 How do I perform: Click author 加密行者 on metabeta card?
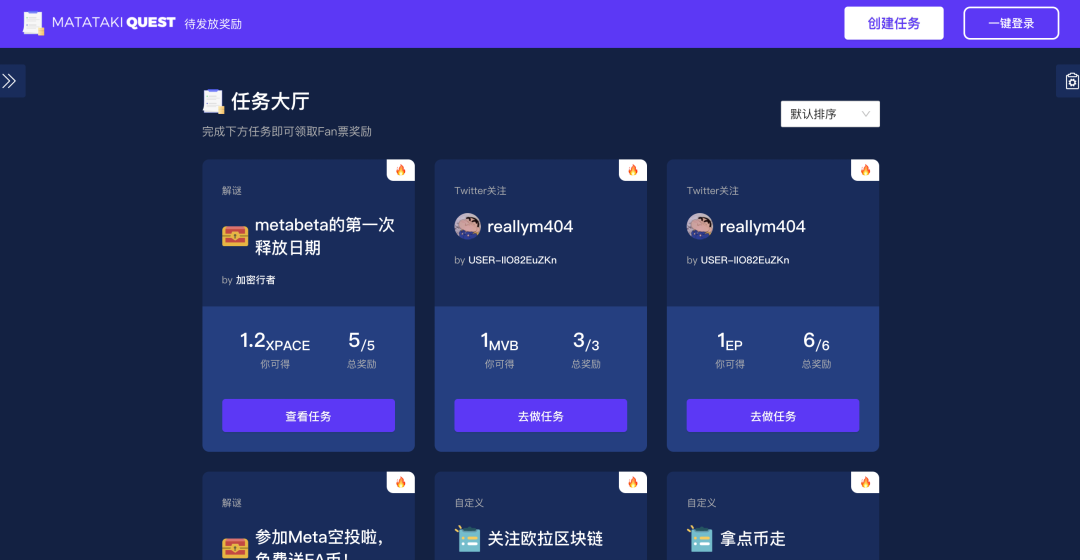[256, 280]
